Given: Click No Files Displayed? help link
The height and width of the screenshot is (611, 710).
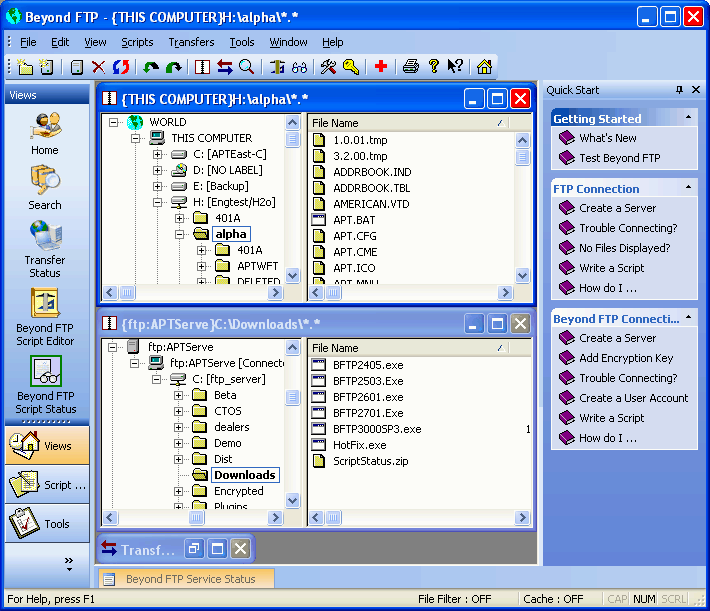Looking at the screenshot, I should click(624, 248).
